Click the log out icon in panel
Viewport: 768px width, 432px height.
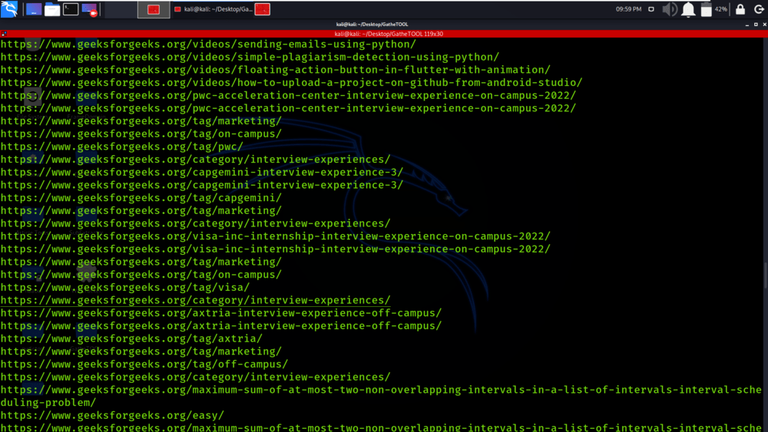pos(759,9)
